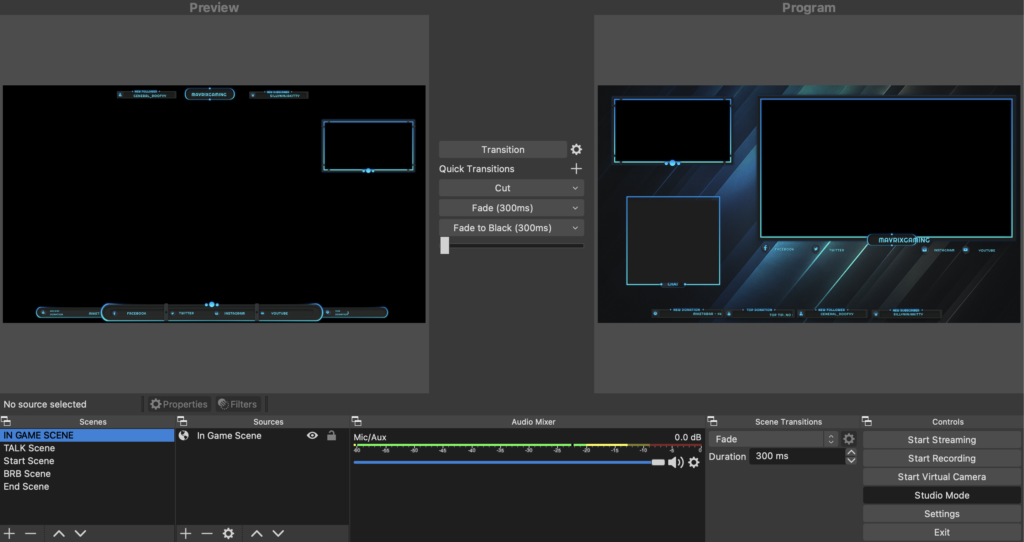Open Mic/Aux audio settings gear
Image resolution: width=1024 pixels, height=542 pixels.
[693, 462]
